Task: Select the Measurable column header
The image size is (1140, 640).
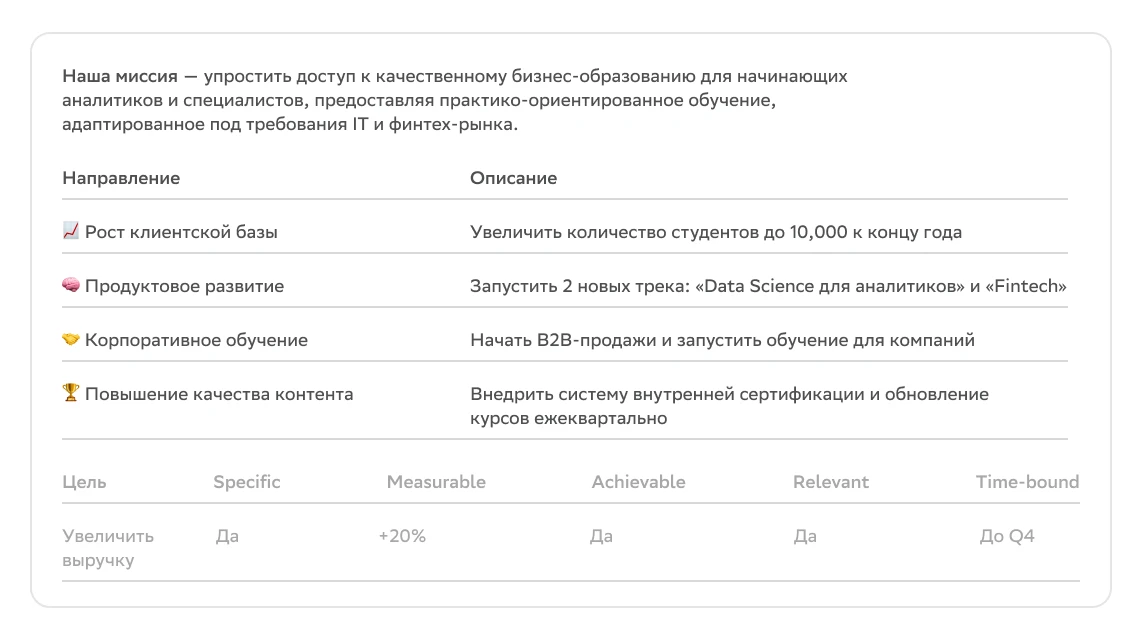Action: (x=436, y=482)
